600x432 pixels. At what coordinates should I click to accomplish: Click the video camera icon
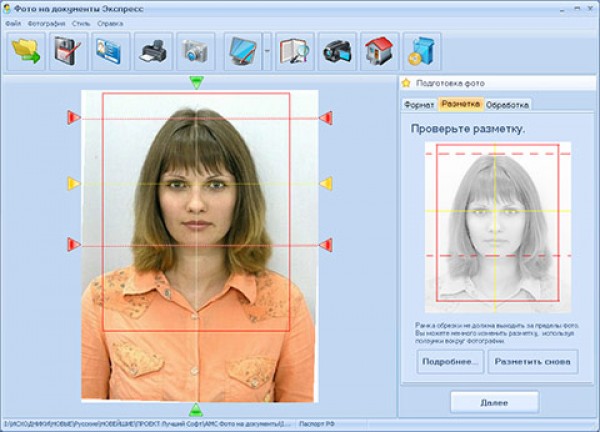[x=337, y=50]
